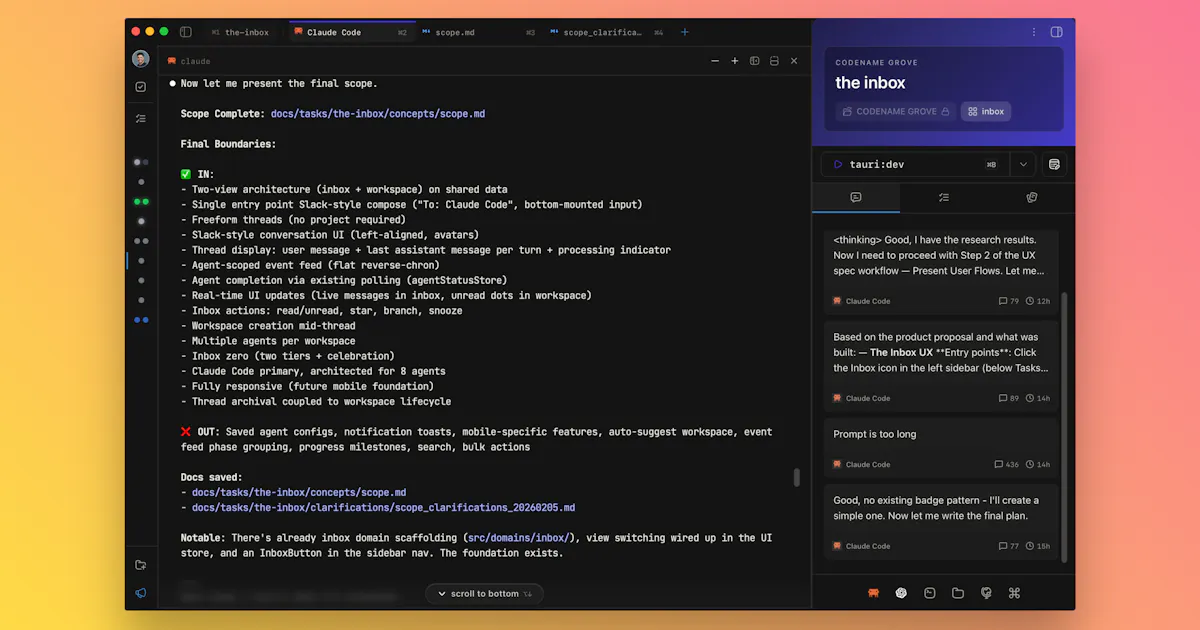Open the thread 'Based on the product proposal'

click(941, 367)
